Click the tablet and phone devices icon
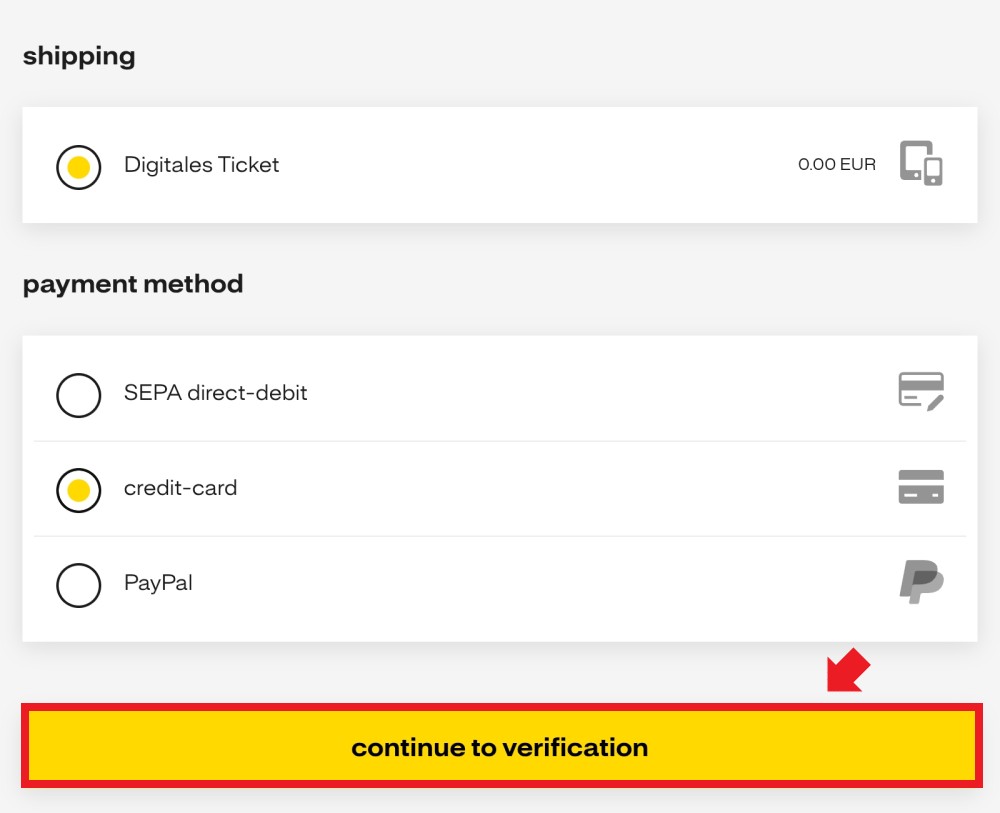1000x813 pixels. 921,163
